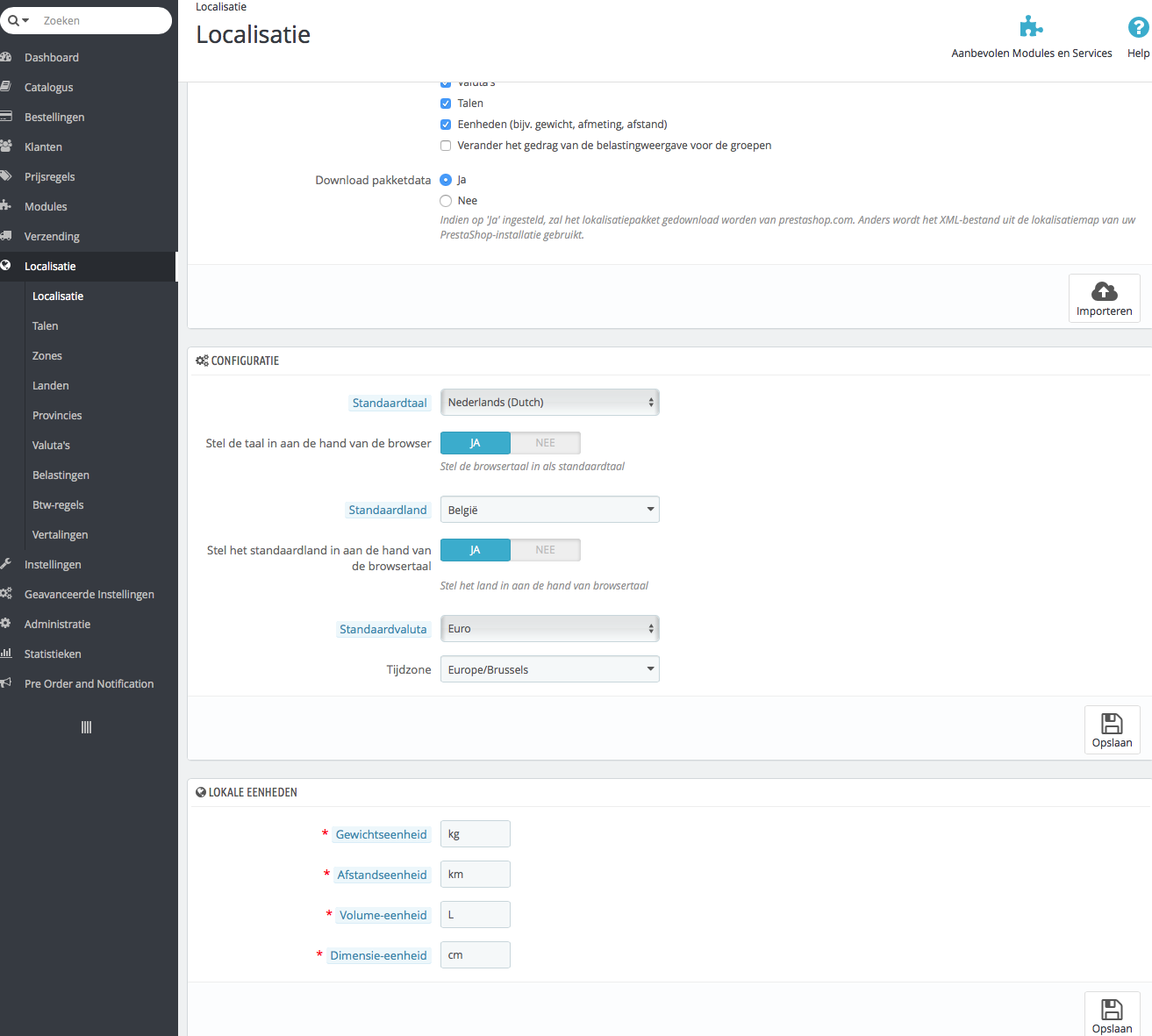Click the Modules puzzle icon in sidebar
This screenshot has height=1036, width=1152.
click(x=6, y=206)
